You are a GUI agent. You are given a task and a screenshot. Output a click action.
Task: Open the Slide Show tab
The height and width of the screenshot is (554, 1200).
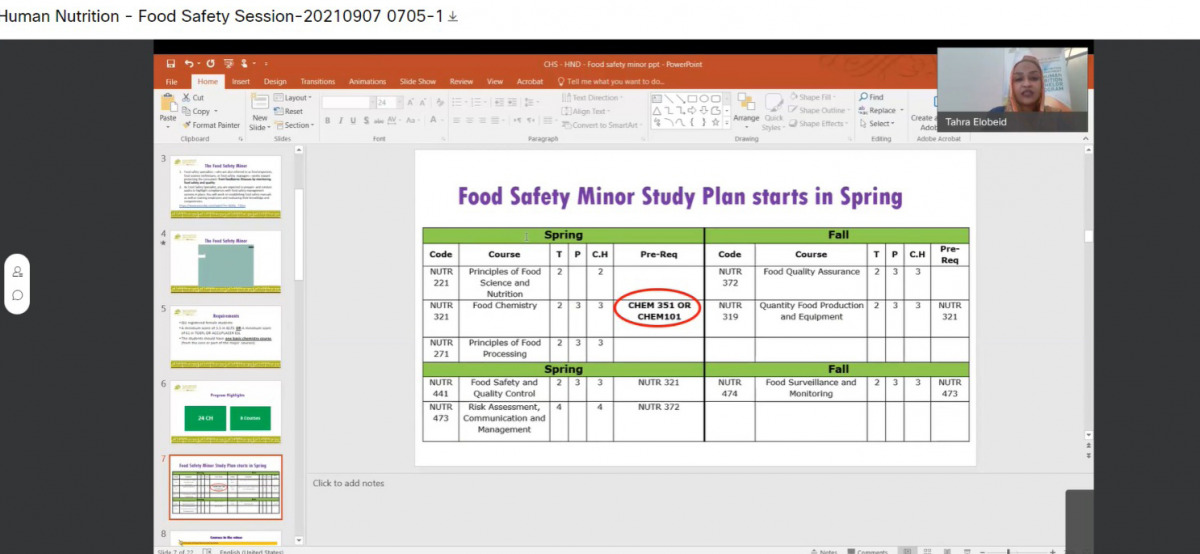418,82
